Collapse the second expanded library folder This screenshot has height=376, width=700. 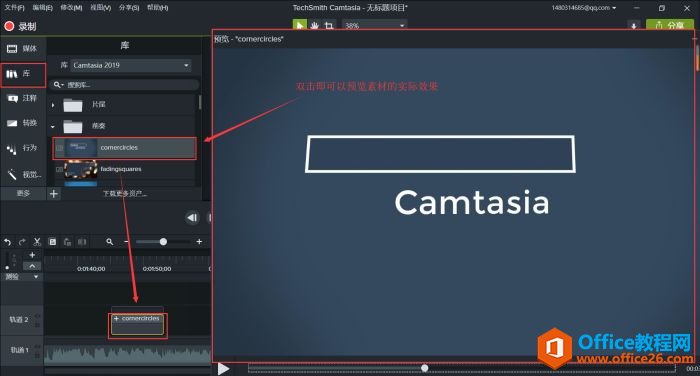click(x=53, y=127)
